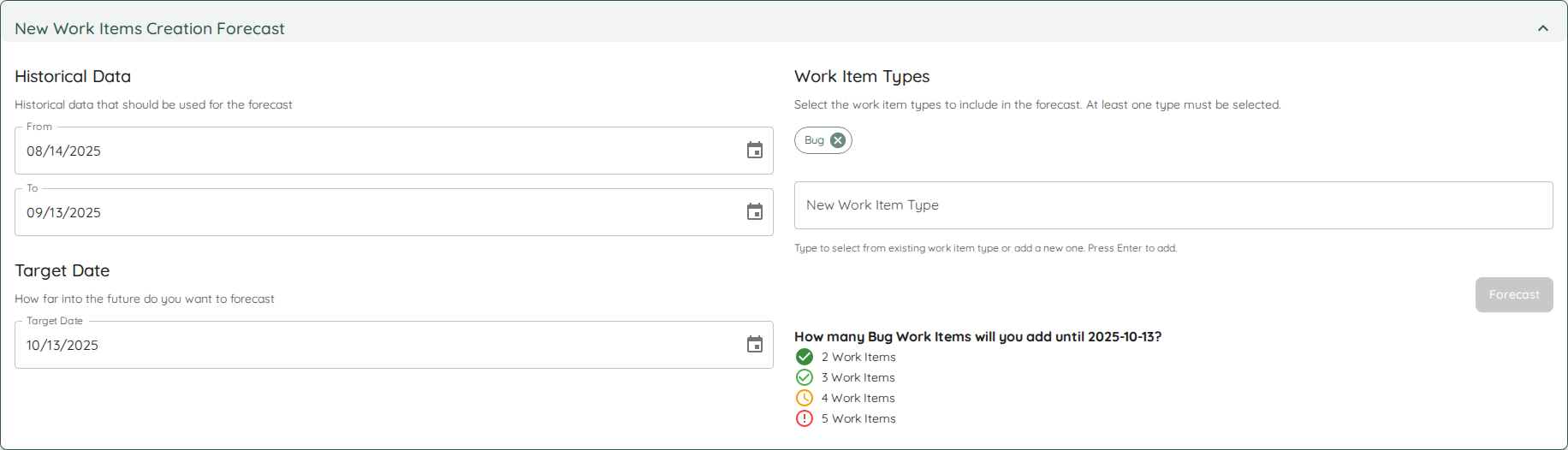Focus the New Work Item Type combo box
The width and height of the screenshot is (1568, 450).
(1173, 205)
